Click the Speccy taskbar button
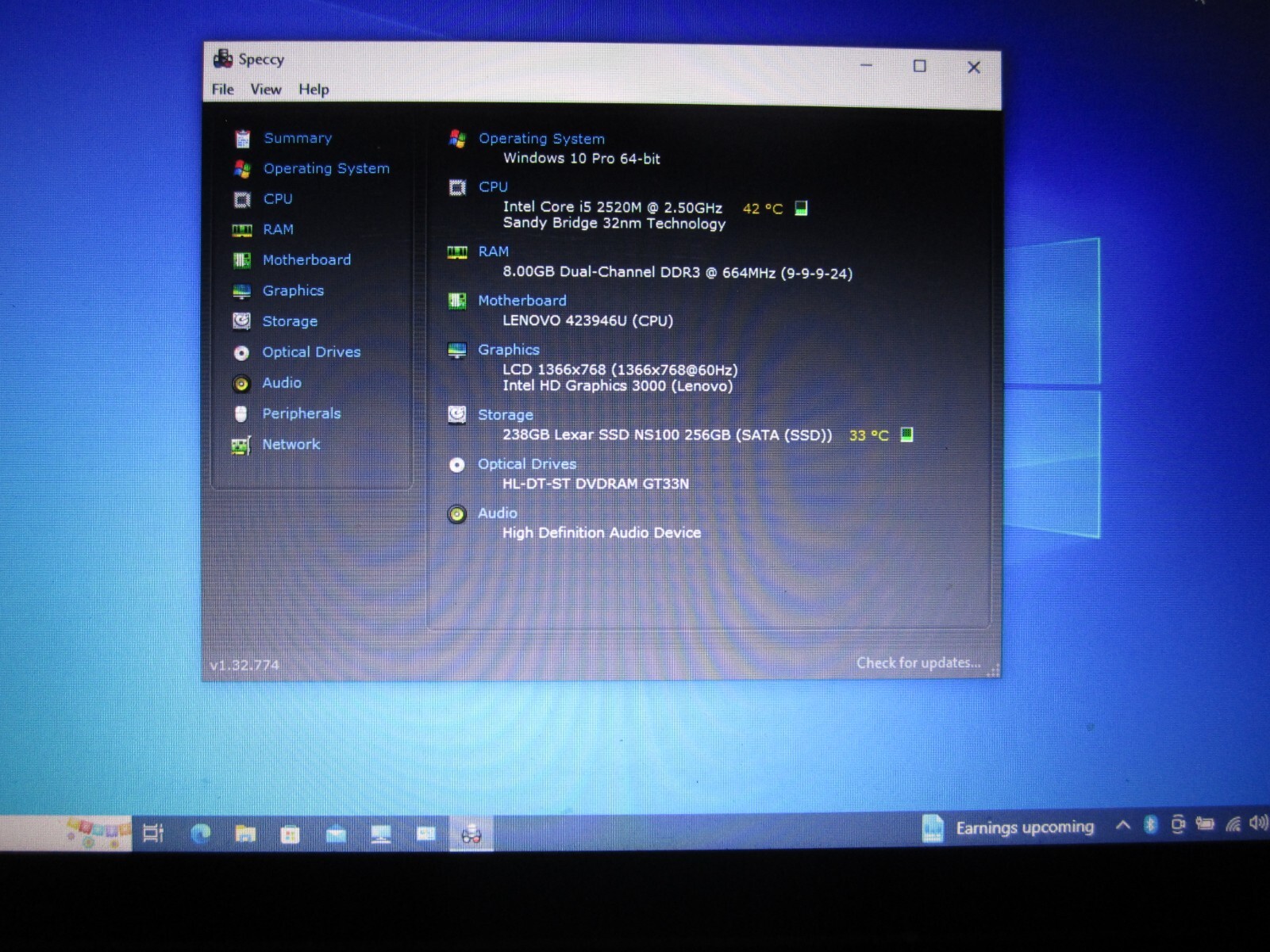Image resolution: width=1270 pixels, height=952 pixels. (471, 834)
